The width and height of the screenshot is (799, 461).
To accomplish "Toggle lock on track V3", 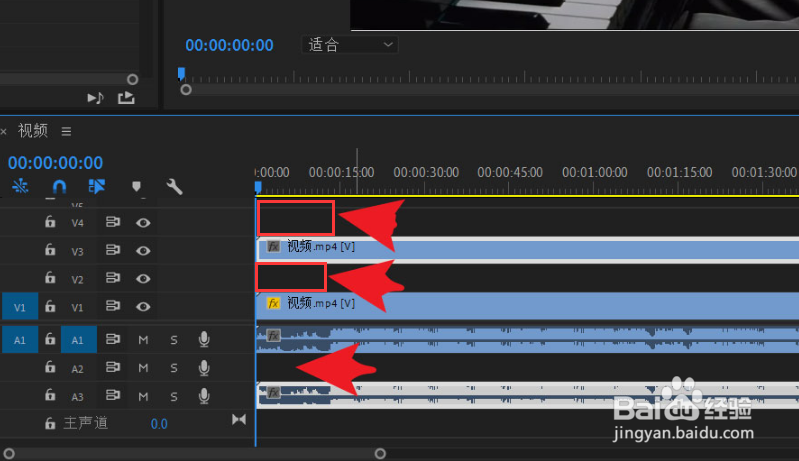I will pyautogui.click(x=50, y=250).
